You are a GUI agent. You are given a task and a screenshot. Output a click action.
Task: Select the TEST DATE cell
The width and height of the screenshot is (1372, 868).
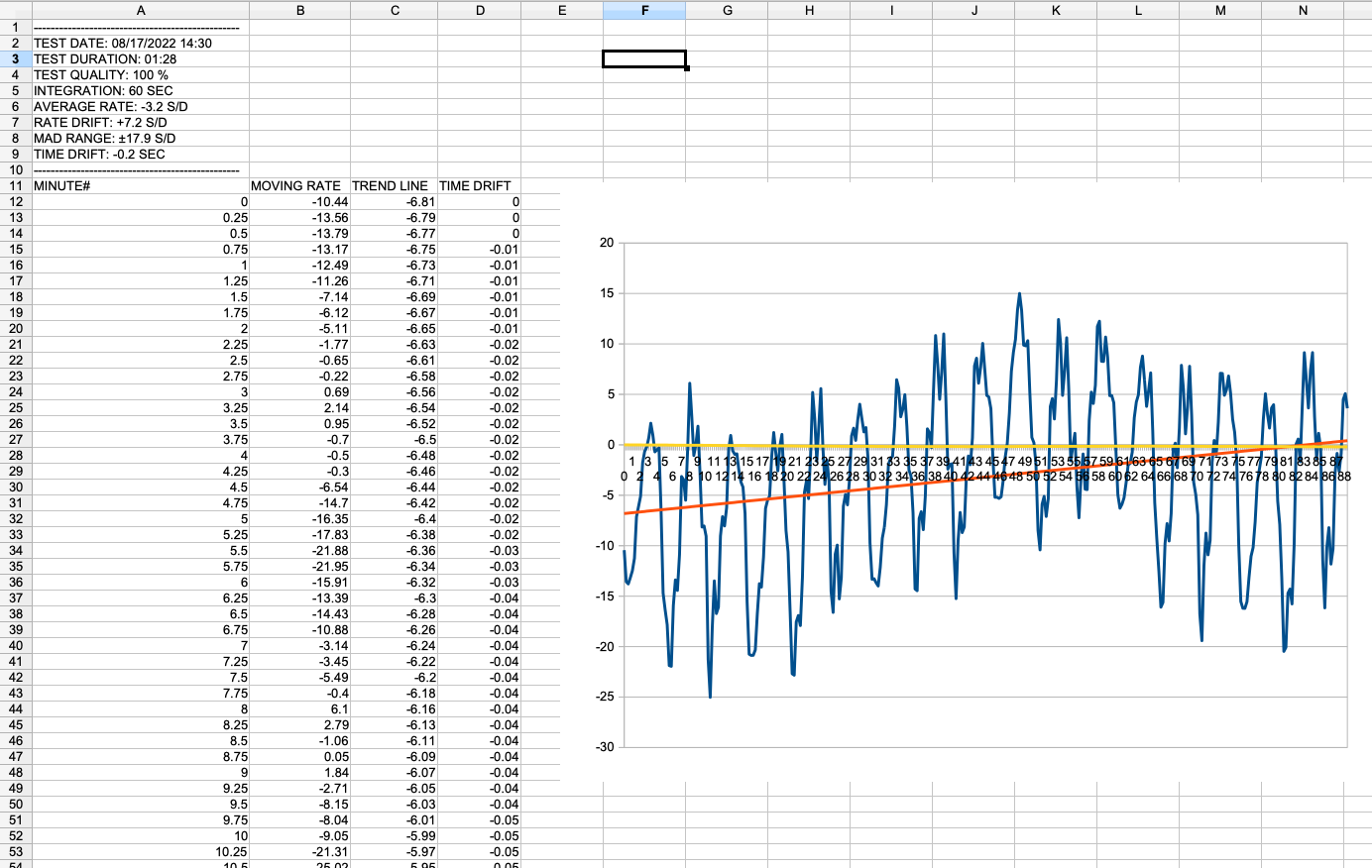[123, 44]
